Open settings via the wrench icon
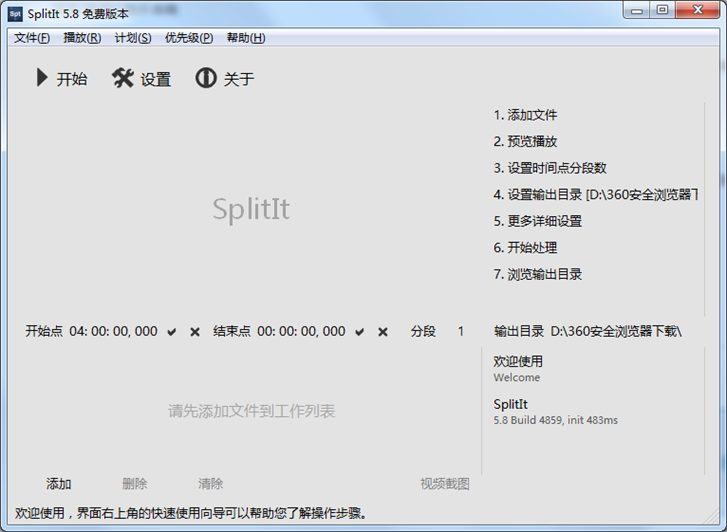The height and width of the screenshot is (532, 727). [122, 78]
